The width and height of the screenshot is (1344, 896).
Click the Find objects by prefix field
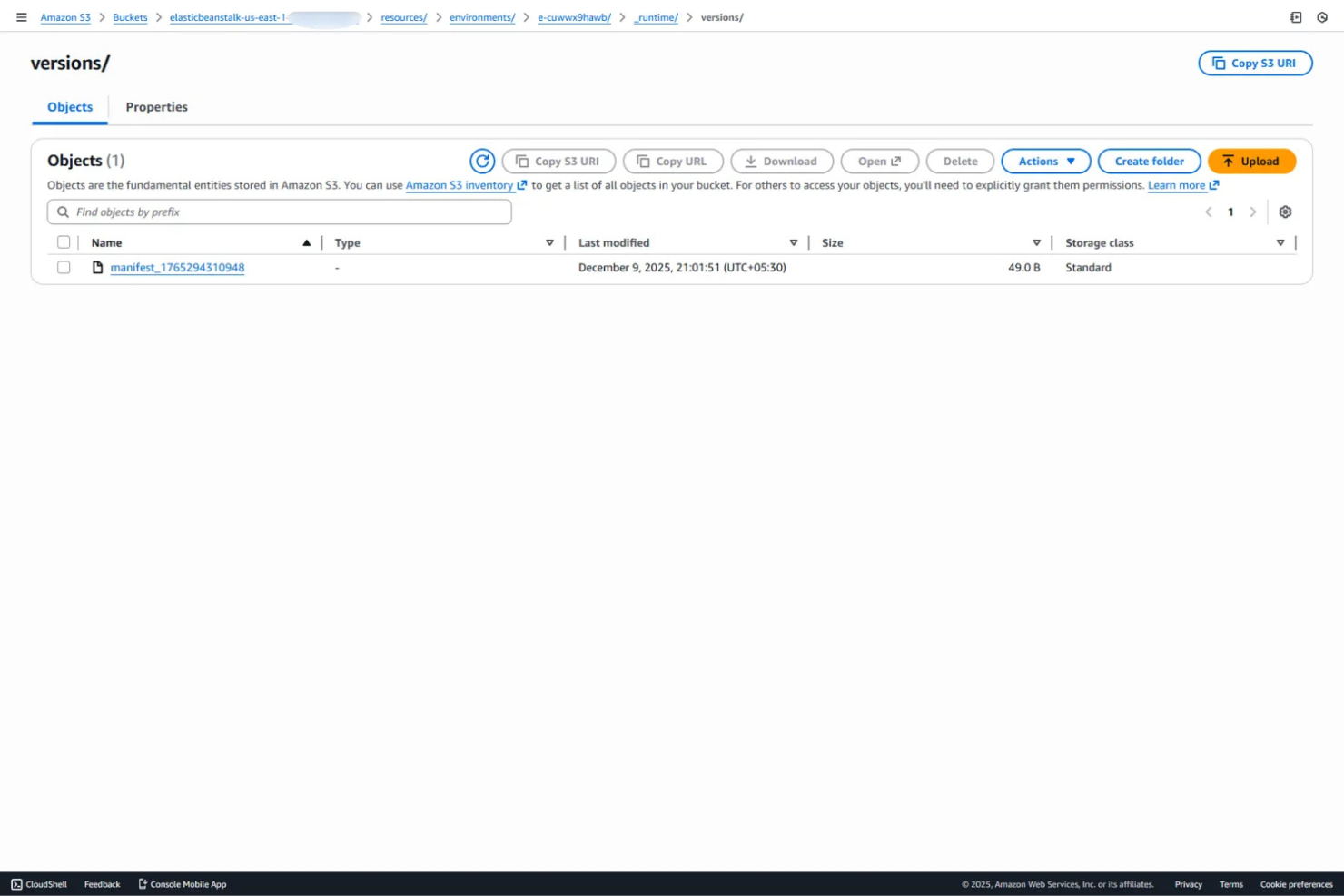pos(272,212)
